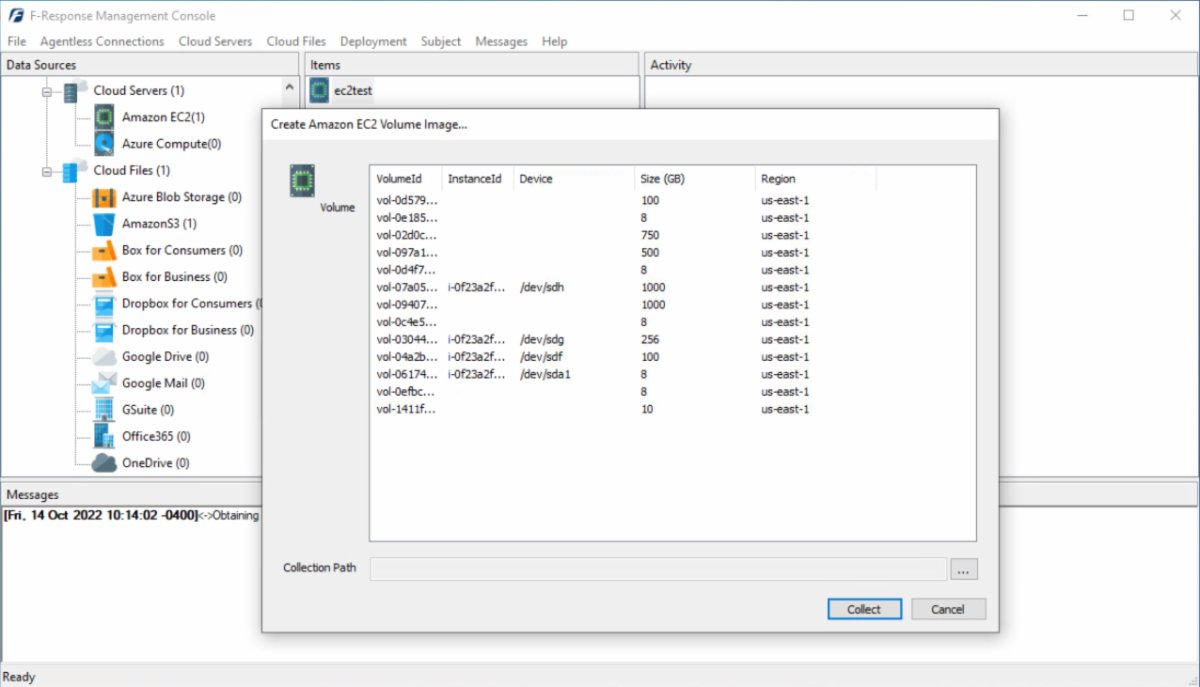Viewport: 1200px width, 687px height.
Task: Open the Agentless Connections menu
Action: click(102, 41)
